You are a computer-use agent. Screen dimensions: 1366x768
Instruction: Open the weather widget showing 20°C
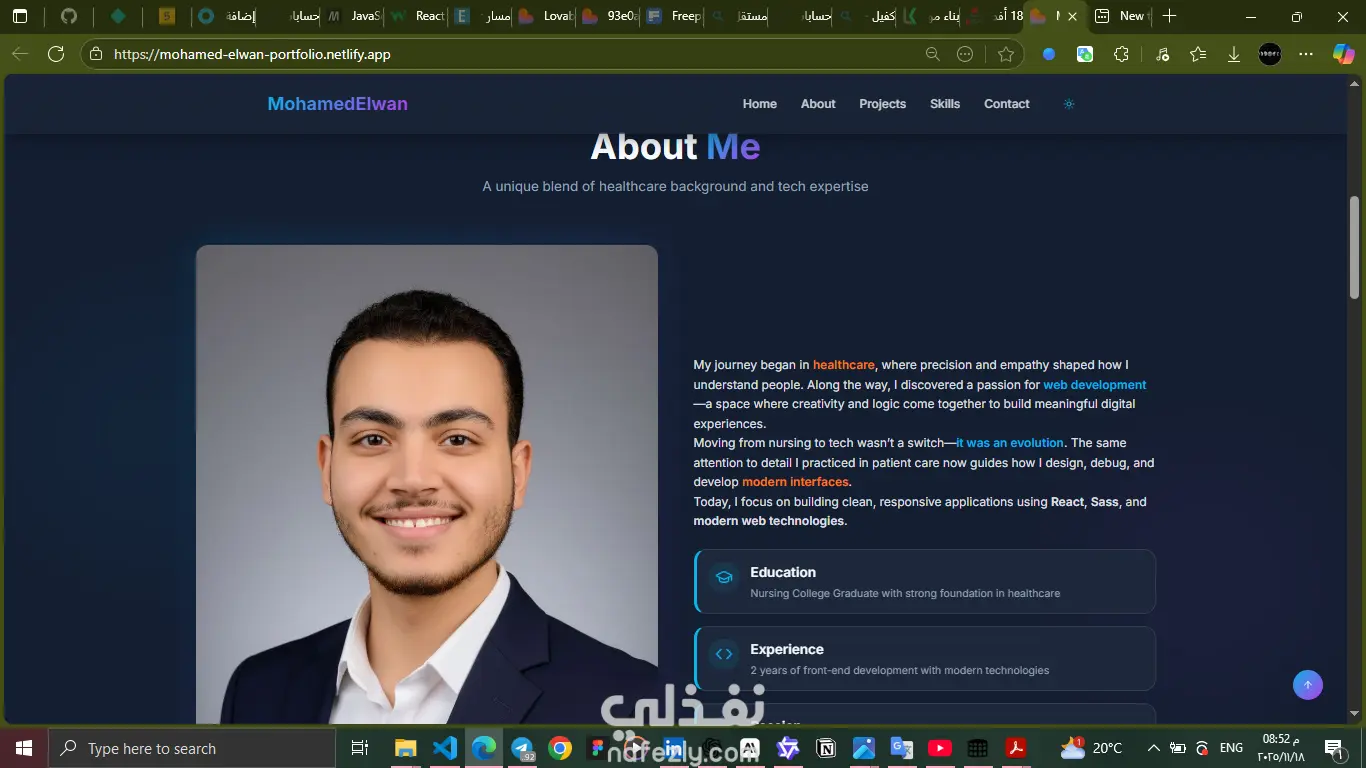1092,748
